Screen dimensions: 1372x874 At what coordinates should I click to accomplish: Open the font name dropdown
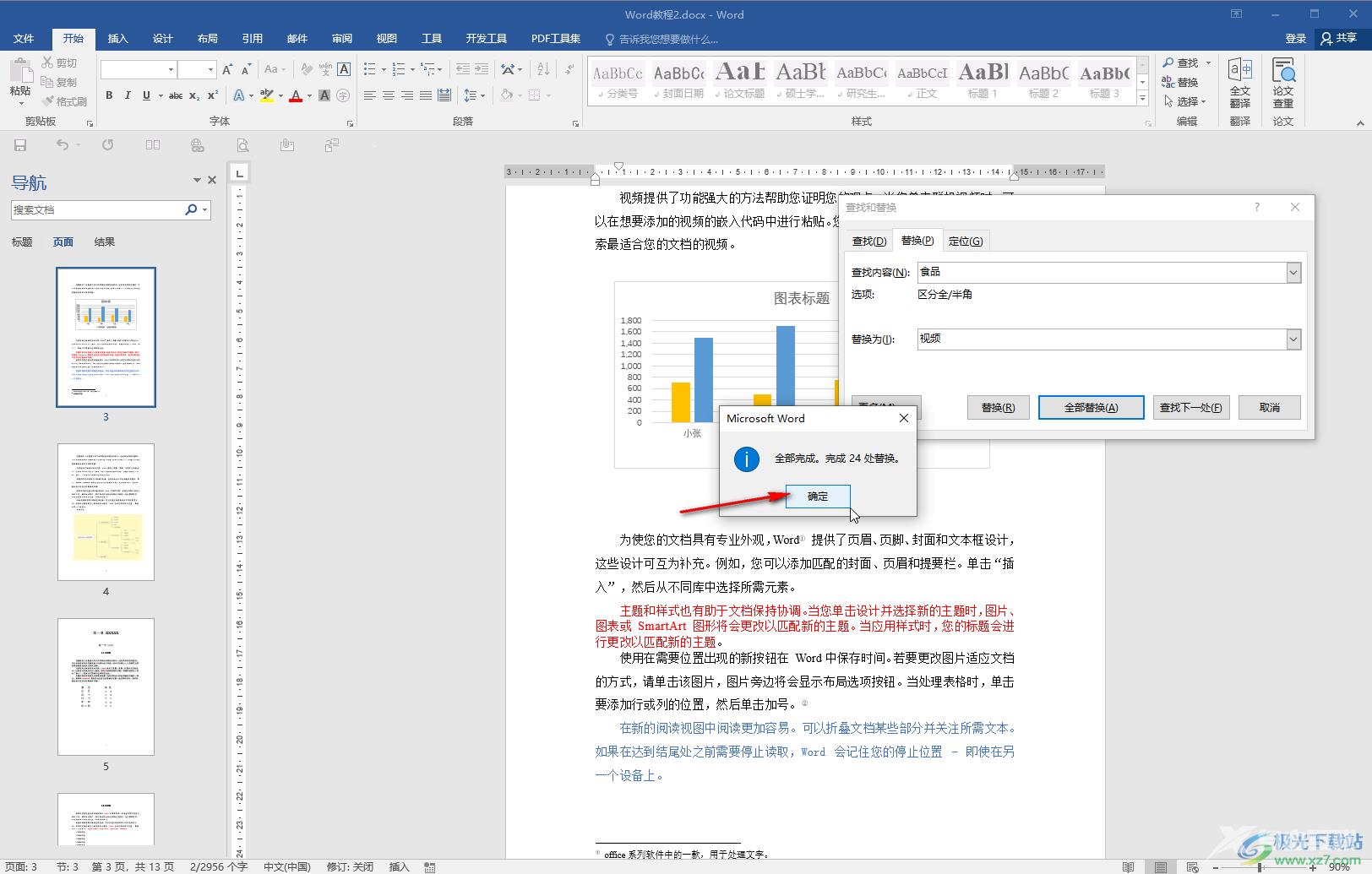(171, 69)
